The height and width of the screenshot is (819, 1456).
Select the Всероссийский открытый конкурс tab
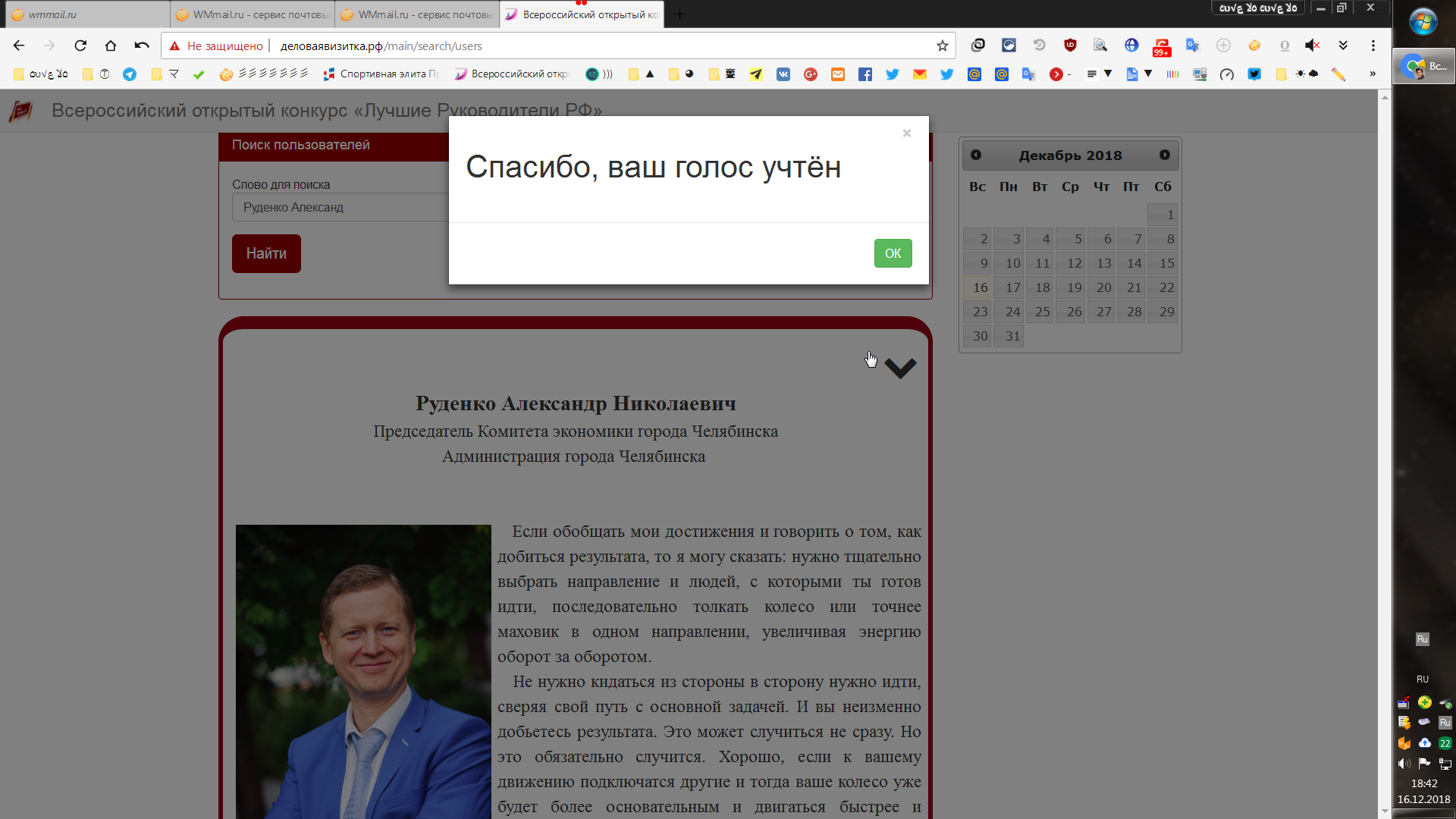pyautogui.click(x=582, y=14)
